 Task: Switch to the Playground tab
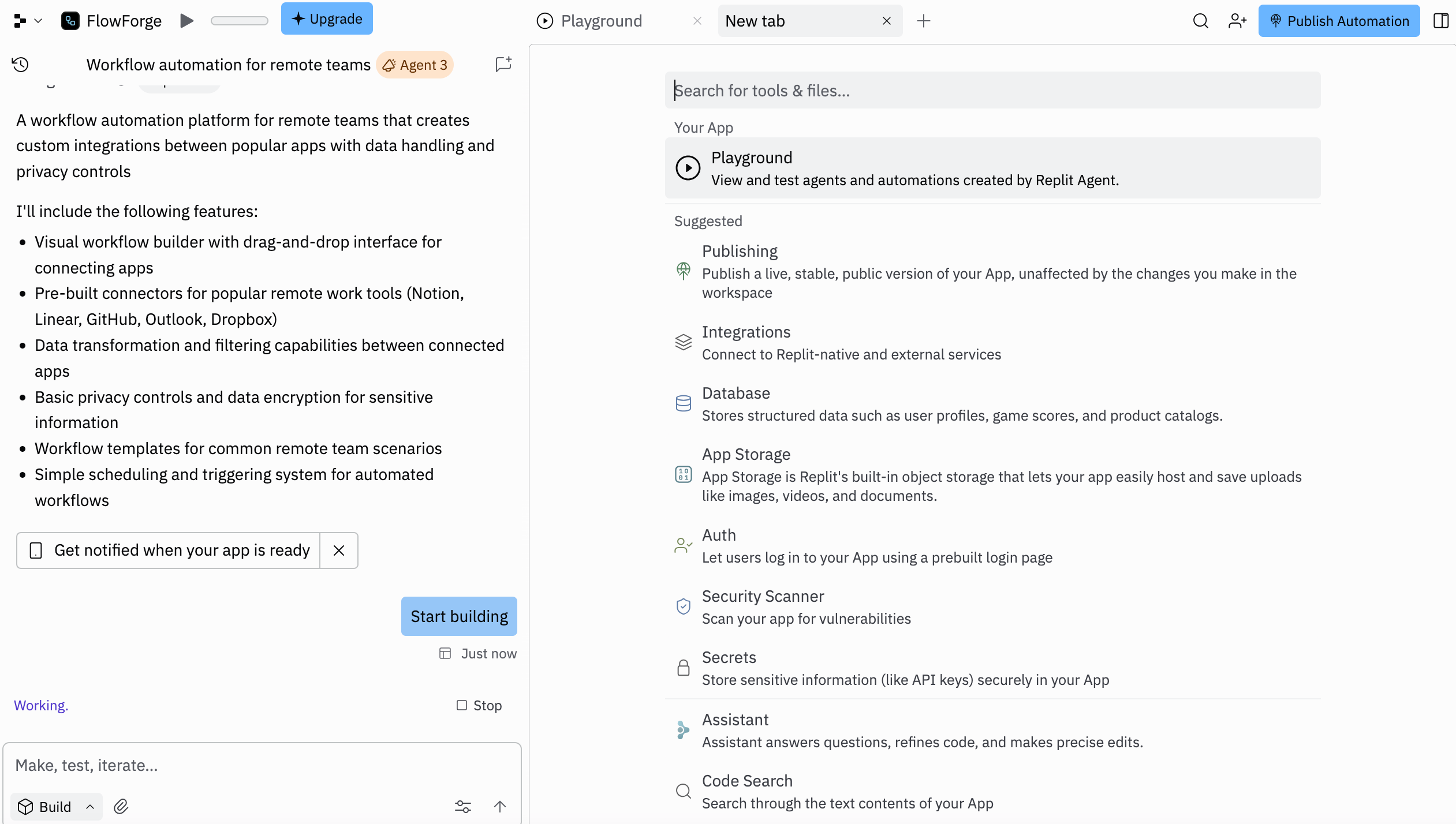pos(600,21)
